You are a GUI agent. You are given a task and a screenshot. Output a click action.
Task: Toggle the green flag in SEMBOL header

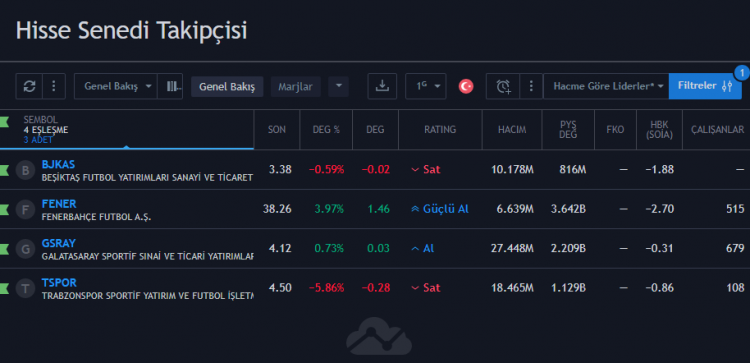click(x=4, y=121)
